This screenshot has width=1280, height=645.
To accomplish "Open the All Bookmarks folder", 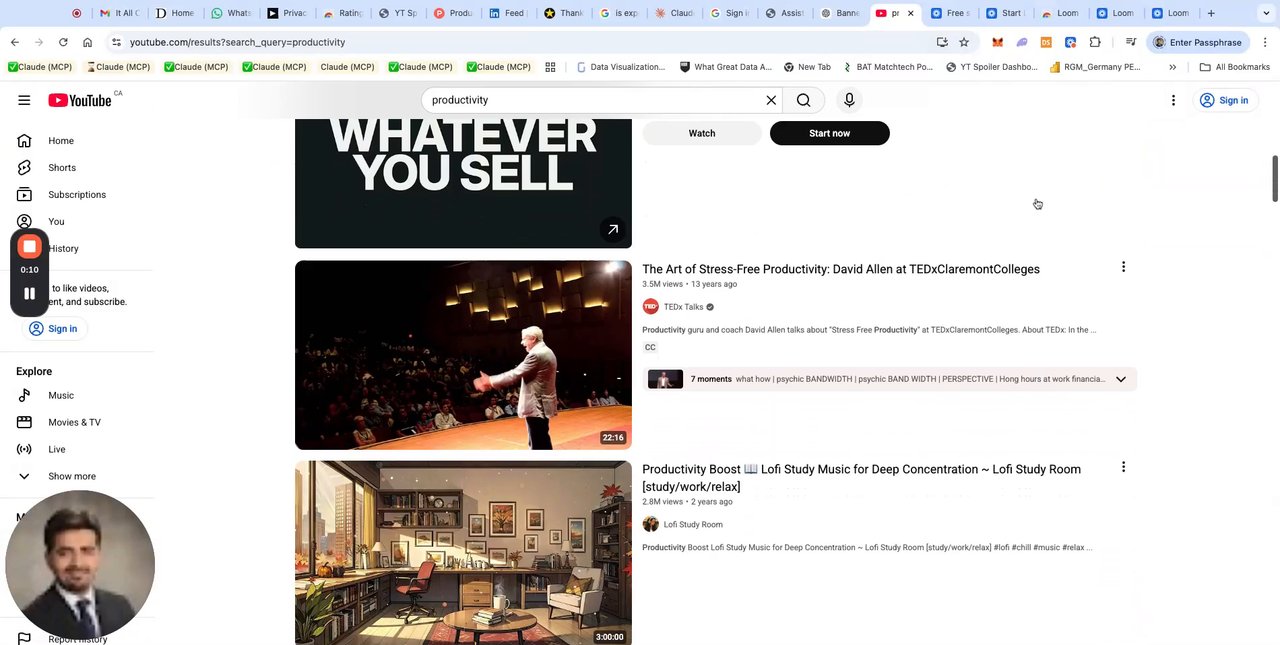I will pos(1235,67).
